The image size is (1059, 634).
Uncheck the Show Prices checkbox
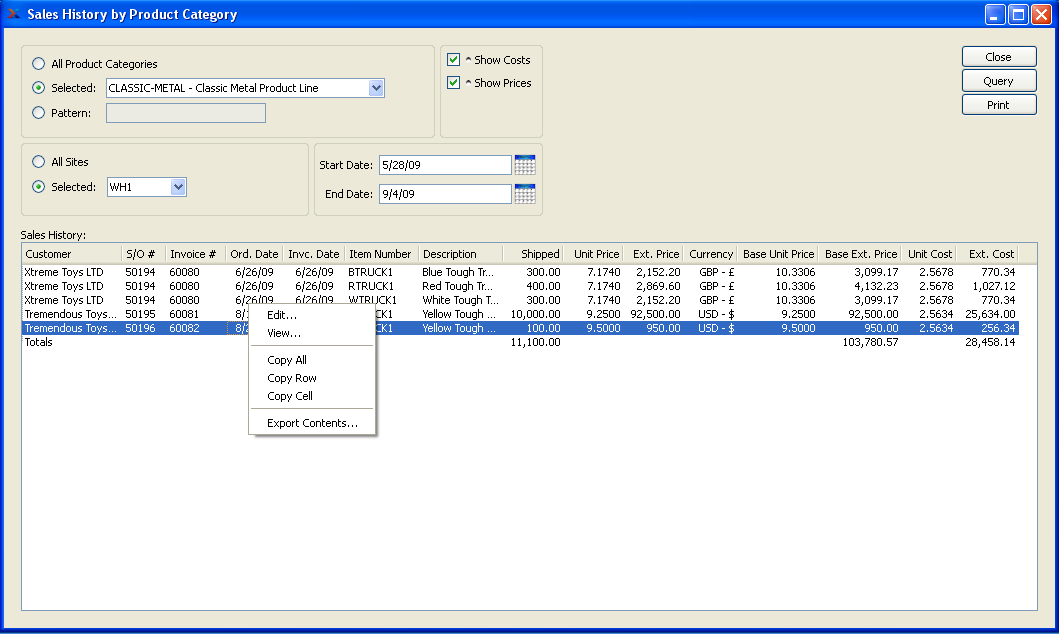(454, 83)
